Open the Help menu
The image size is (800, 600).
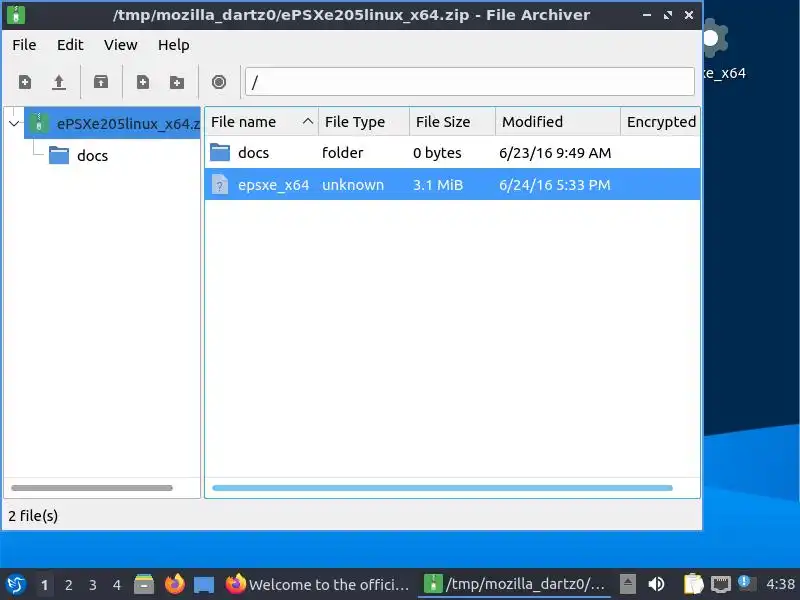click(173, 45)
